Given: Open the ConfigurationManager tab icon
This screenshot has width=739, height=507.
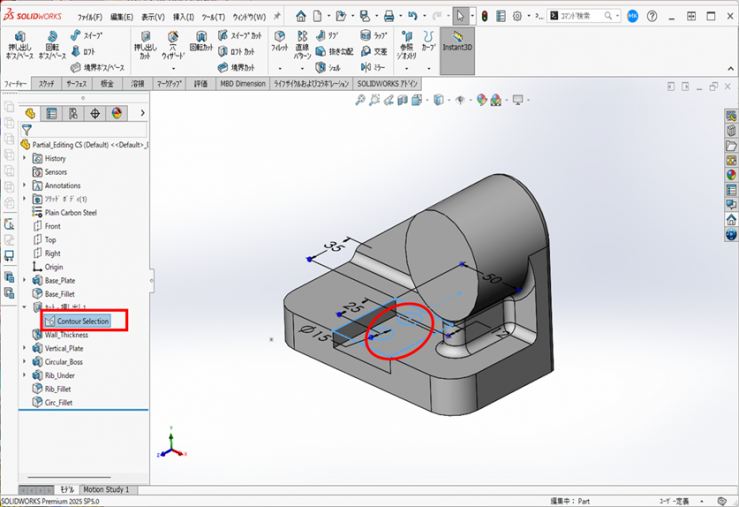Looking at the screenshot, I should click(x=74, y=114).
